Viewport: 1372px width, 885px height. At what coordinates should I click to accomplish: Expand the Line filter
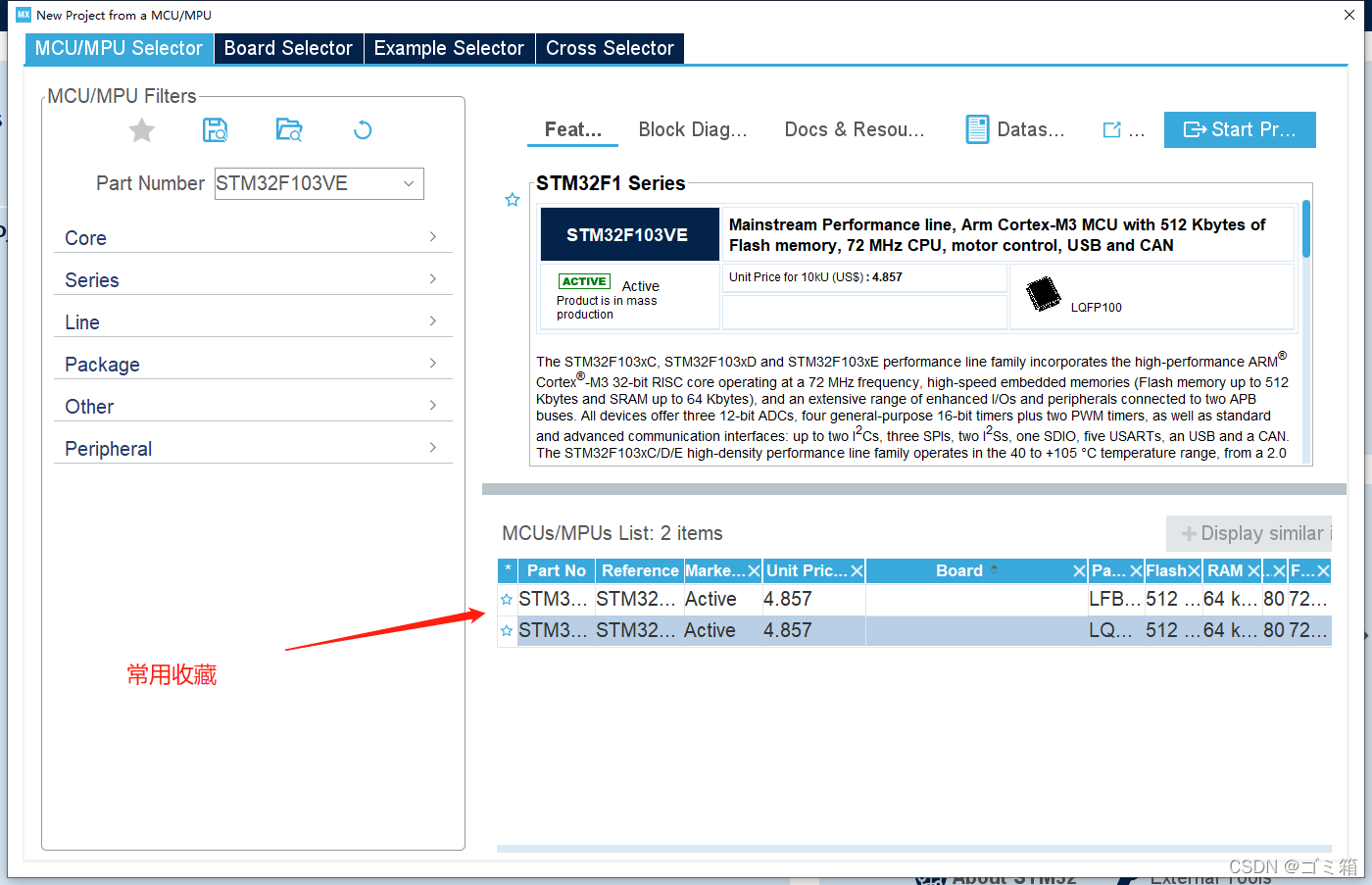pos(253,322)
